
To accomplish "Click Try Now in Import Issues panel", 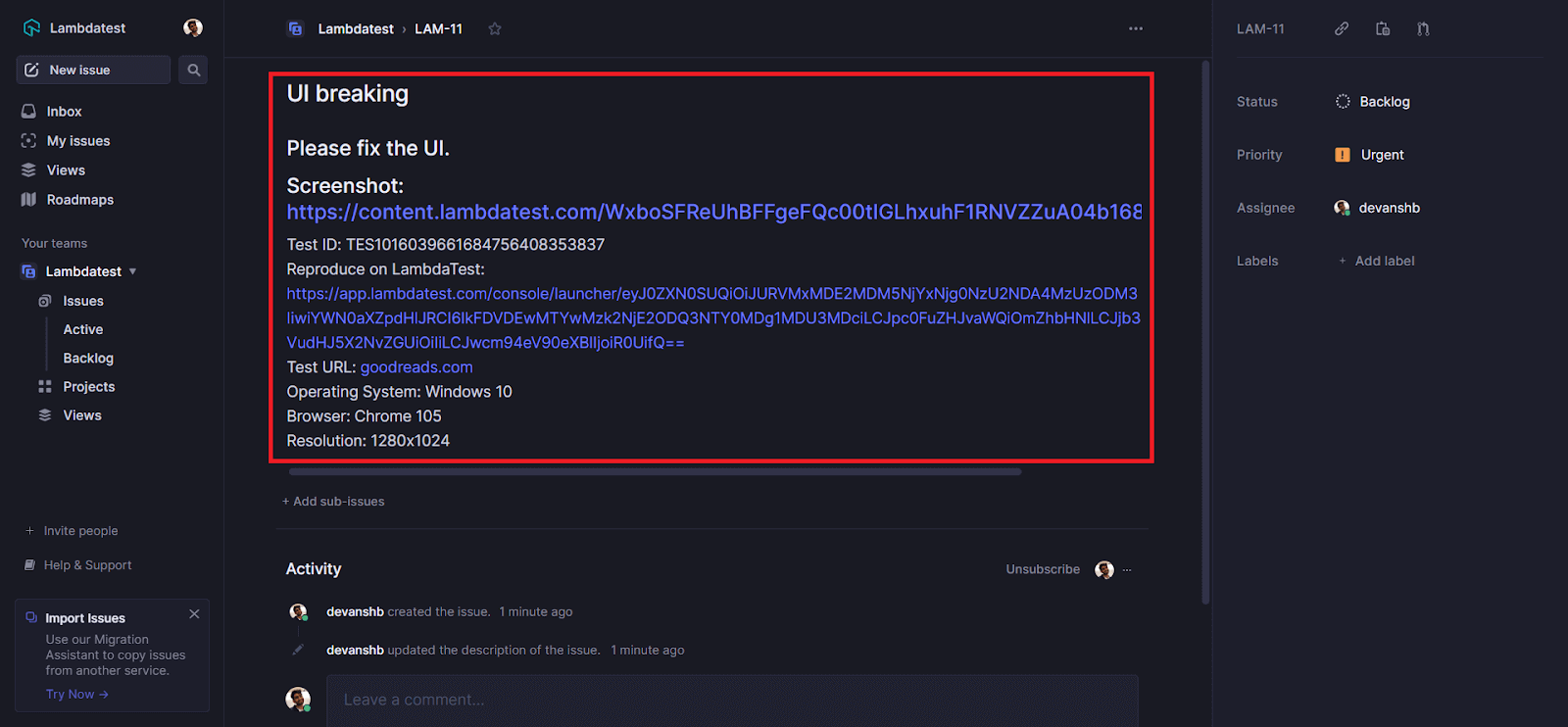I will coord(69,694).
